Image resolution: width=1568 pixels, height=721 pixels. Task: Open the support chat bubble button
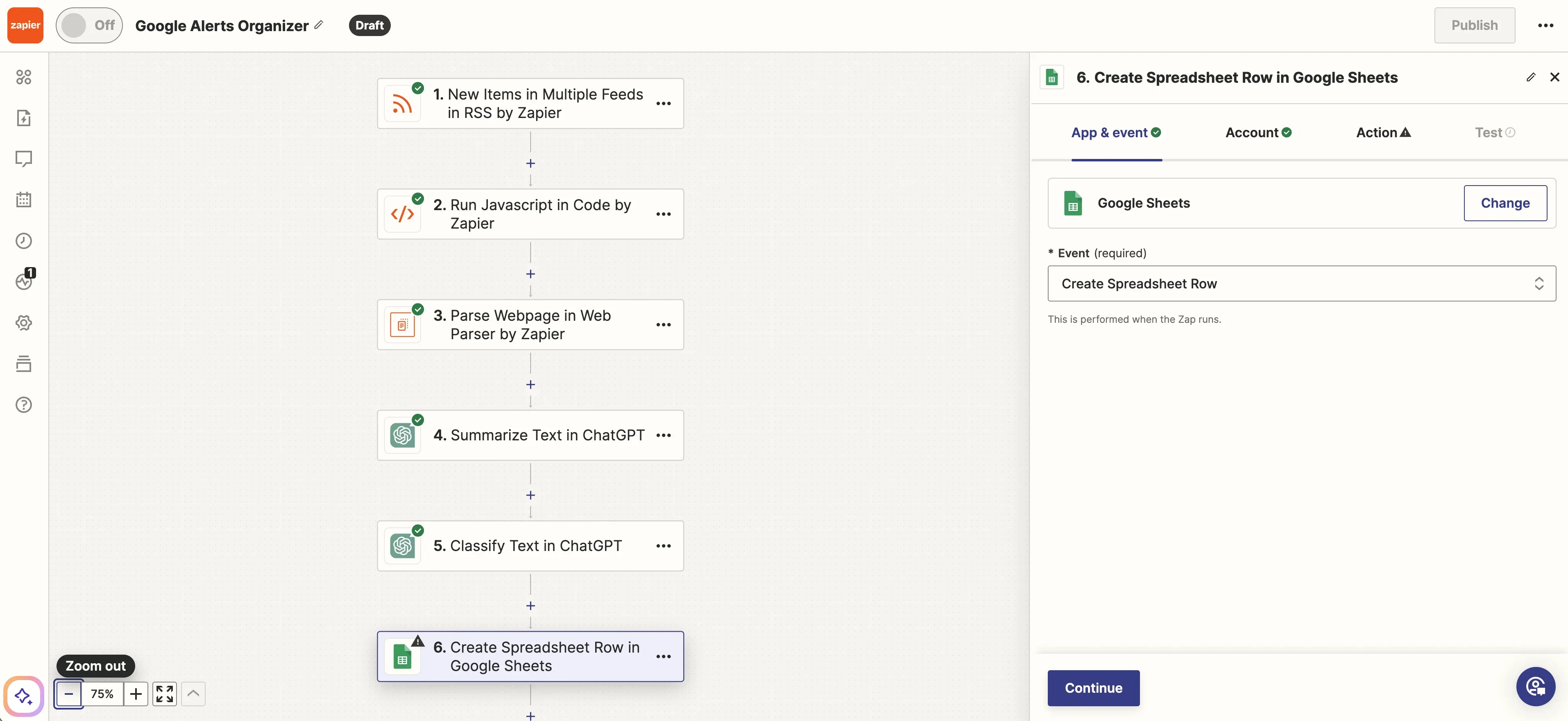click(x=1535, y=686)
